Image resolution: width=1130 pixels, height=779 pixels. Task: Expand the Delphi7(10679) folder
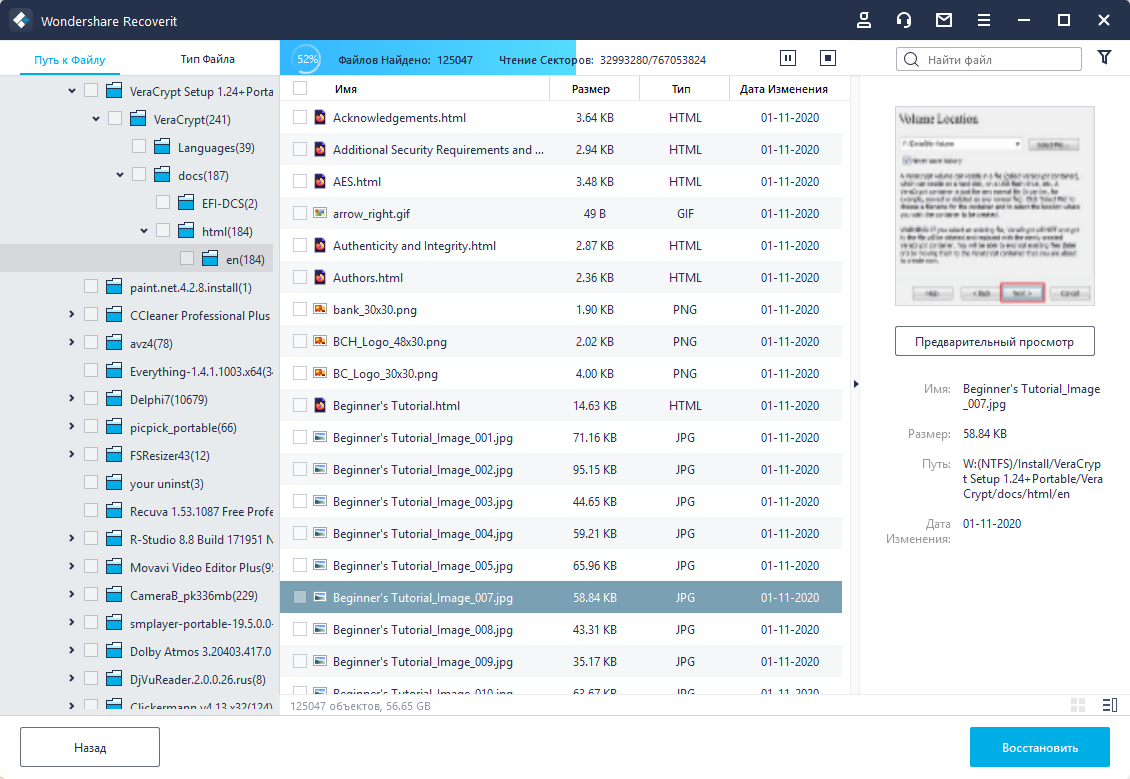tap(71, 399)
